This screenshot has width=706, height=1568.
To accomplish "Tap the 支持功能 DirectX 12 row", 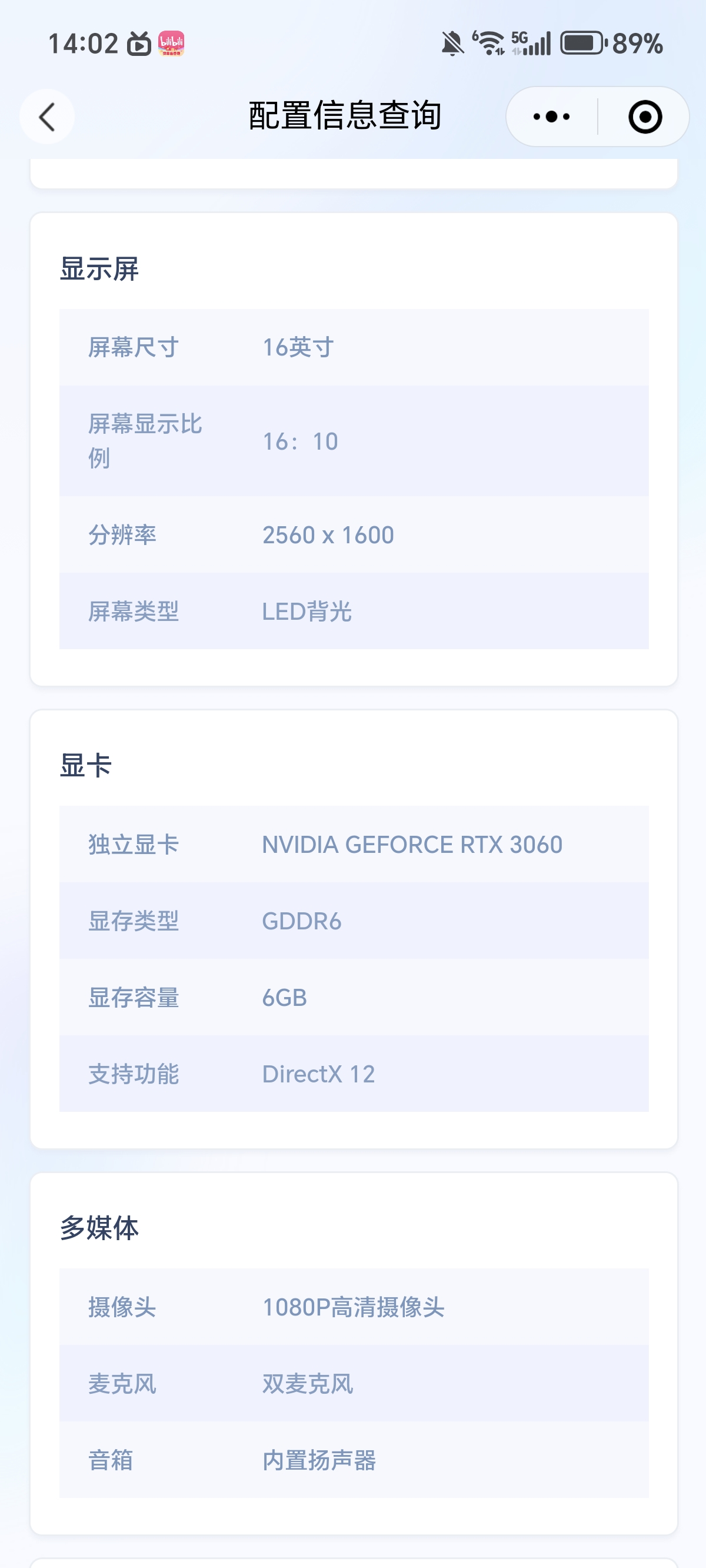I will click(354, 1074).
